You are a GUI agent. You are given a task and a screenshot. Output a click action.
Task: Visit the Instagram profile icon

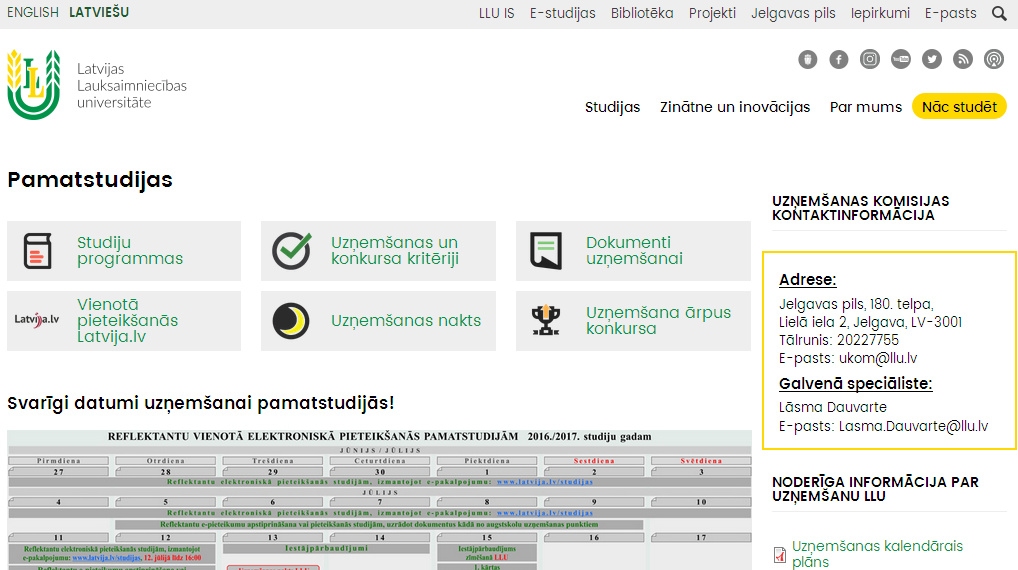pos(870,59)
